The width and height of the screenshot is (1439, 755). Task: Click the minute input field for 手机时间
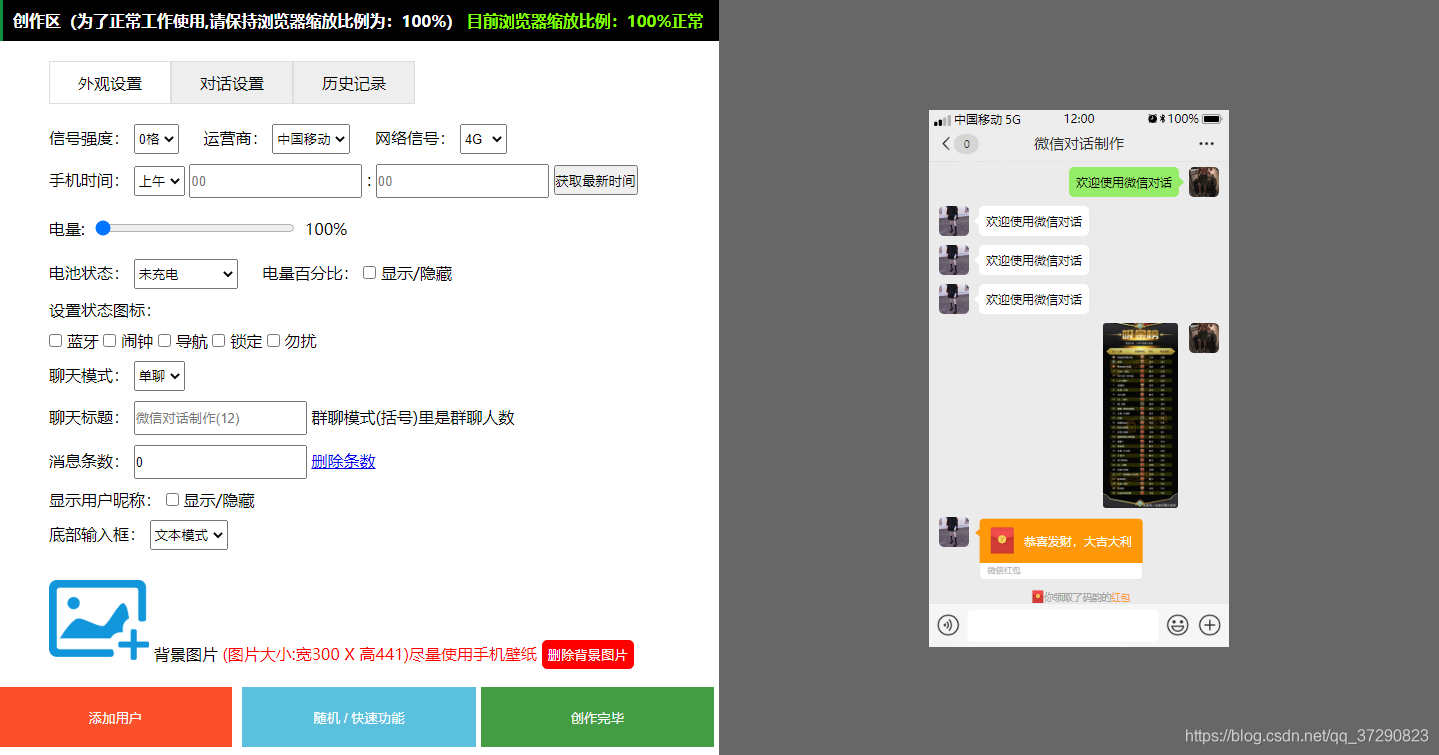pyautogui.click(x=462, y=181)
